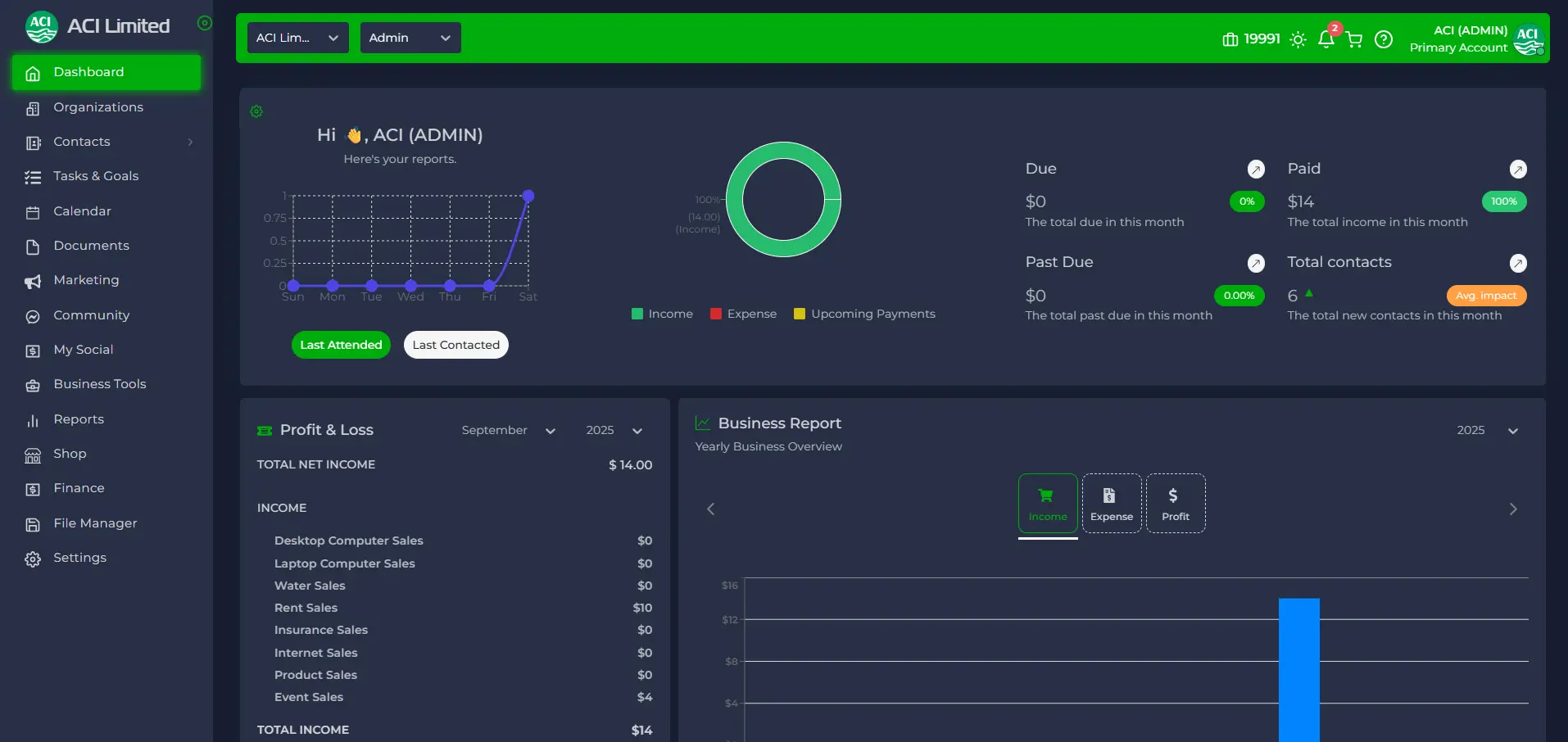
Task: Open the Admin role dropdown
Action: (x=410, y=38)
